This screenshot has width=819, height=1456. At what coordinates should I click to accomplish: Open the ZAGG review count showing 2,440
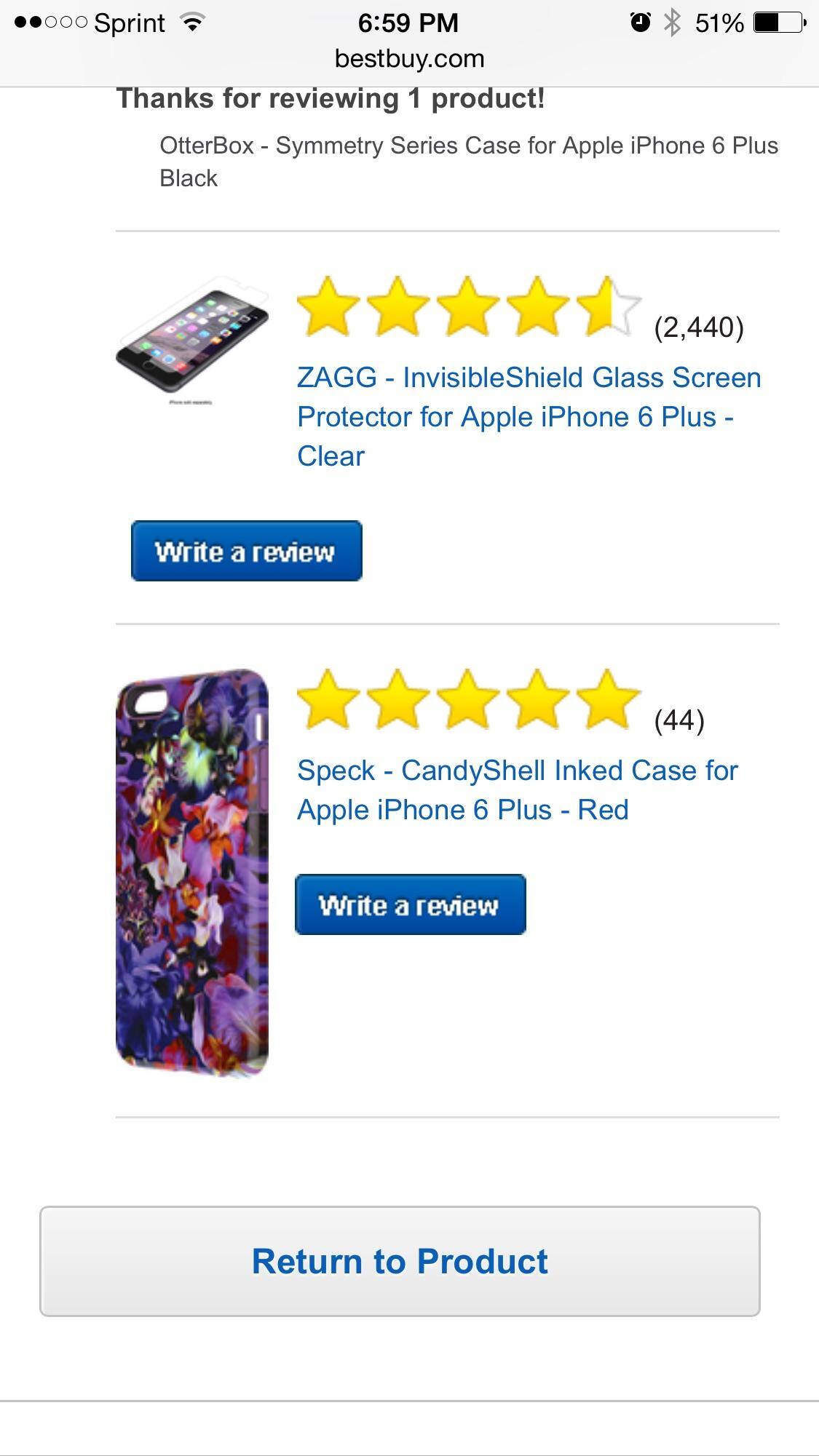tap(697, 327)
